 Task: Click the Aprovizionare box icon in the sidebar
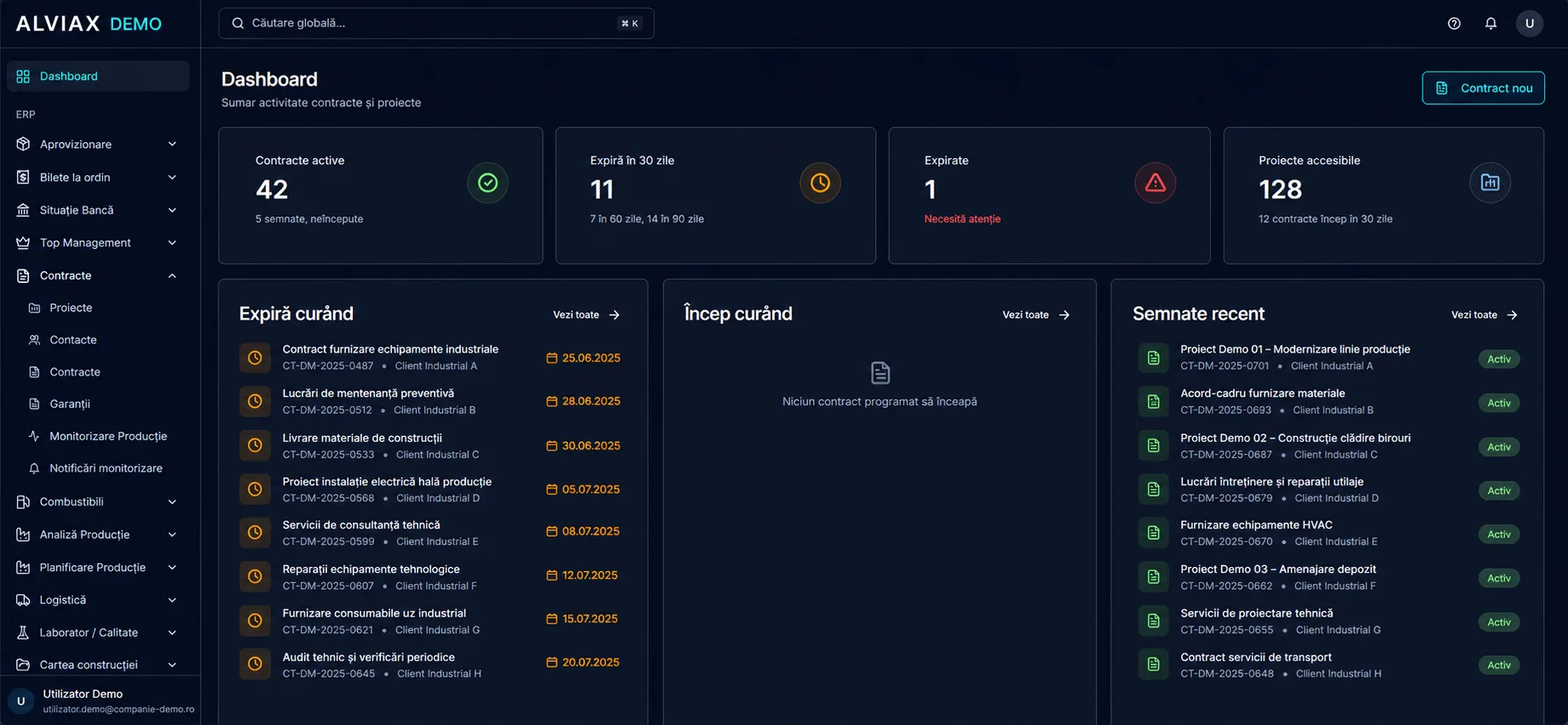(x=23, y=144)
